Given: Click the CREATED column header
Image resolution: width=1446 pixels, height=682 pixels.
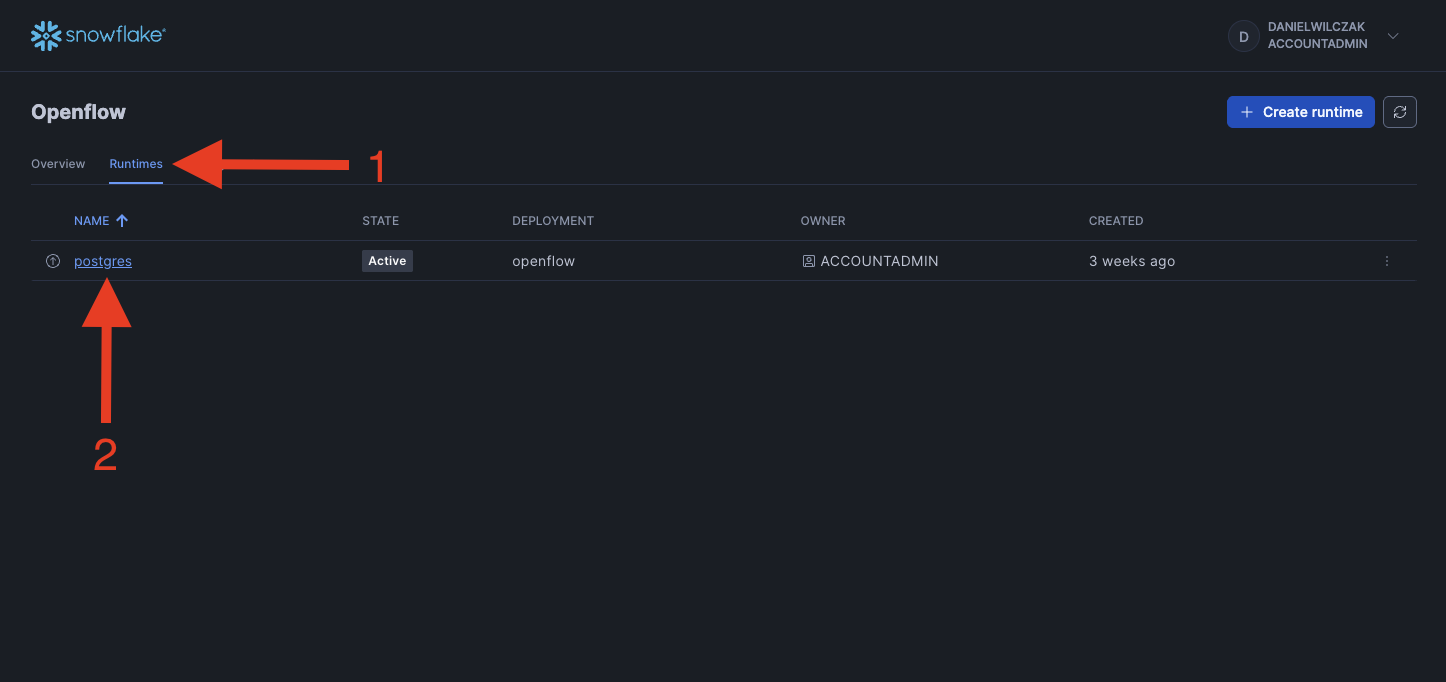Looking at the screenshot, I should click(1115, 221).
